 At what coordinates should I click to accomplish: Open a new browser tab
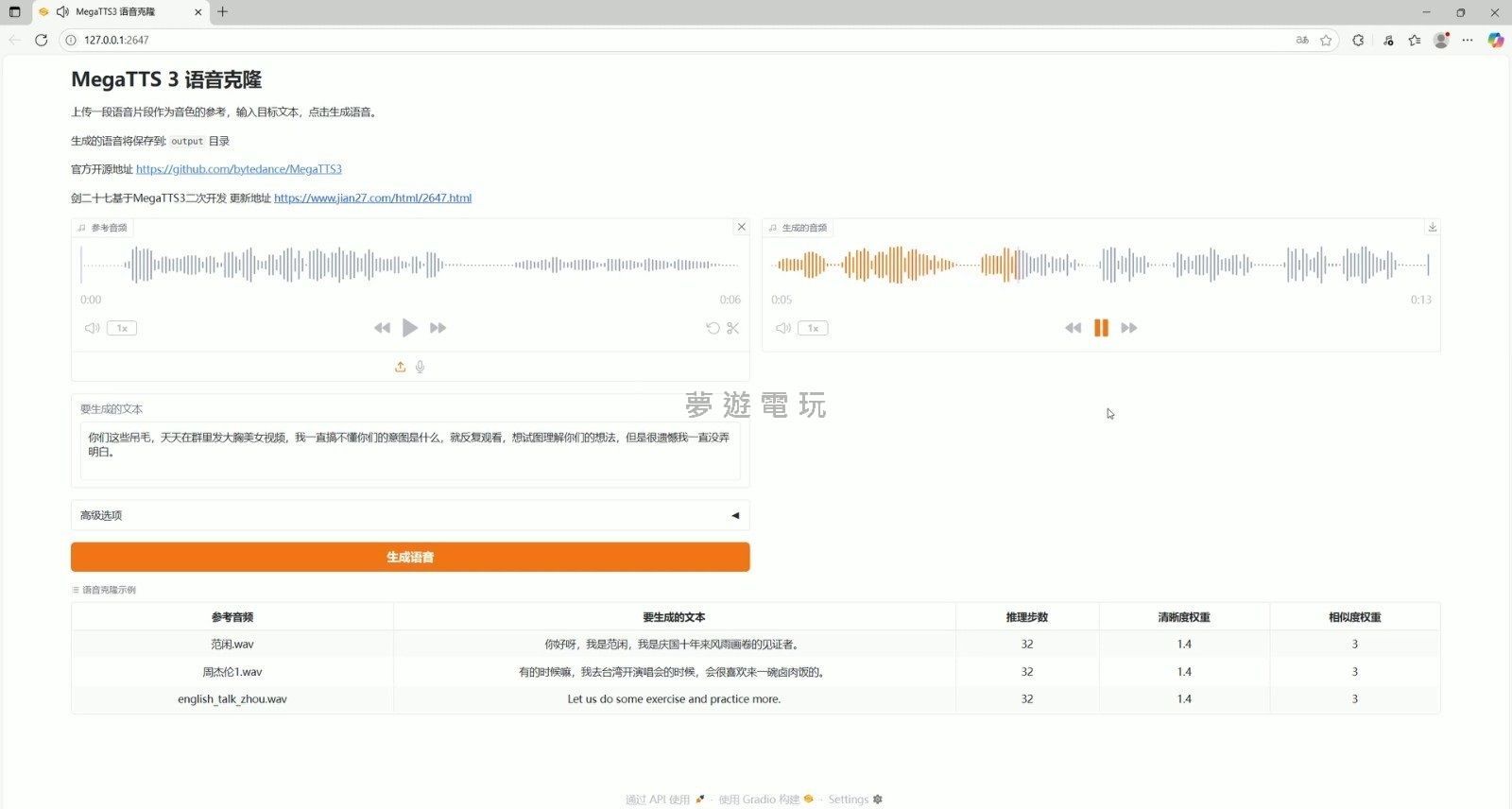tap(222, 11)
